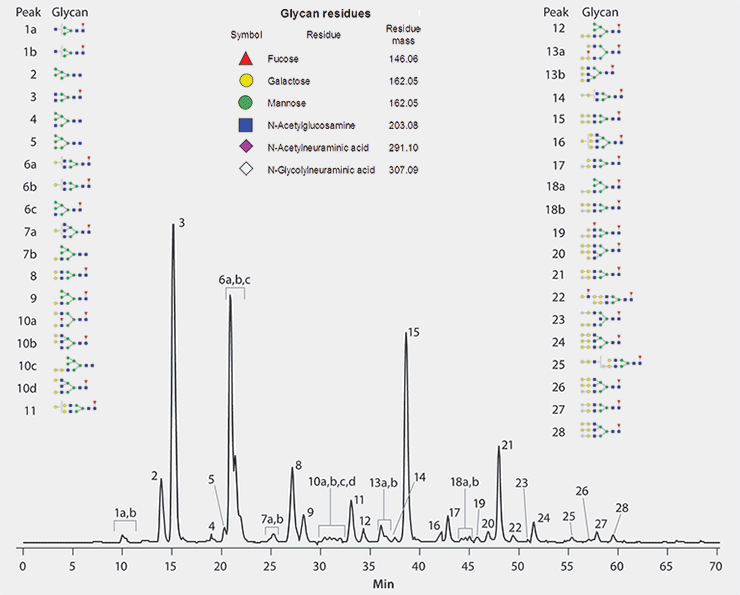Click the purple N-Acetylneuraminic acid diamond
This screenshot has height=595, width=740.
(x=246, y=148)
